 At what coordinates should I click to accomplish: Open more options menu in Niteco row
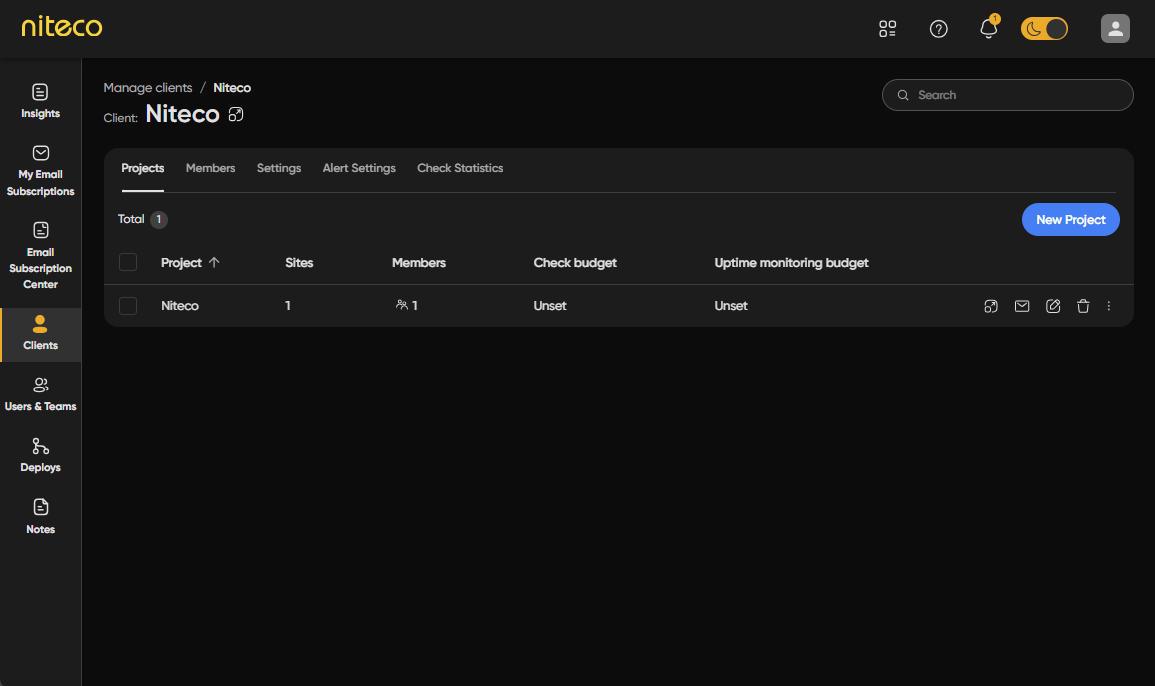(x=1109, y=307)
